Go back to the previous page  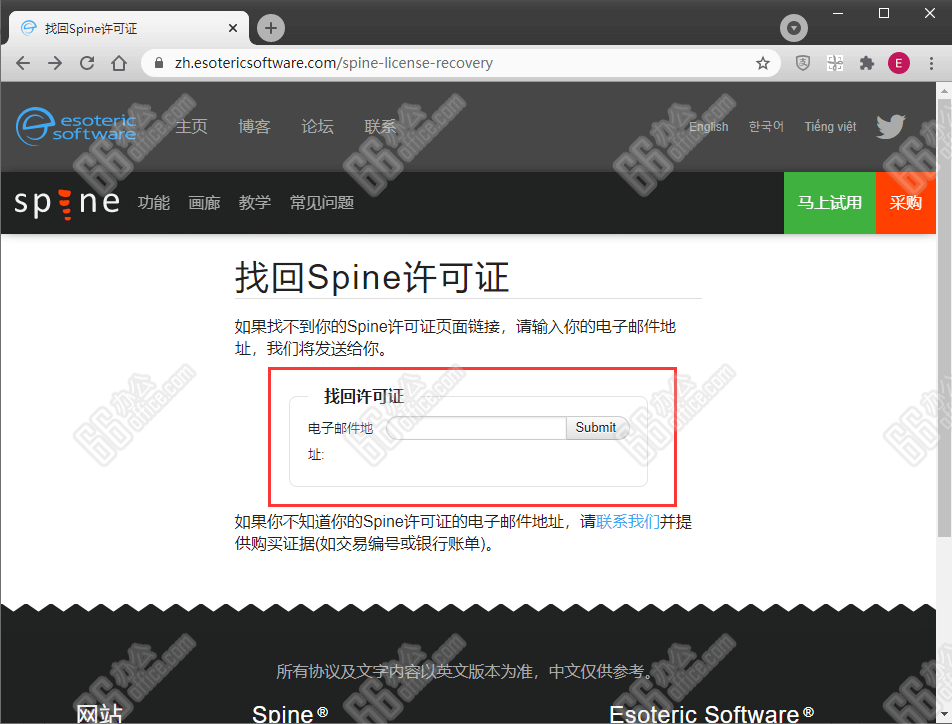23,63
